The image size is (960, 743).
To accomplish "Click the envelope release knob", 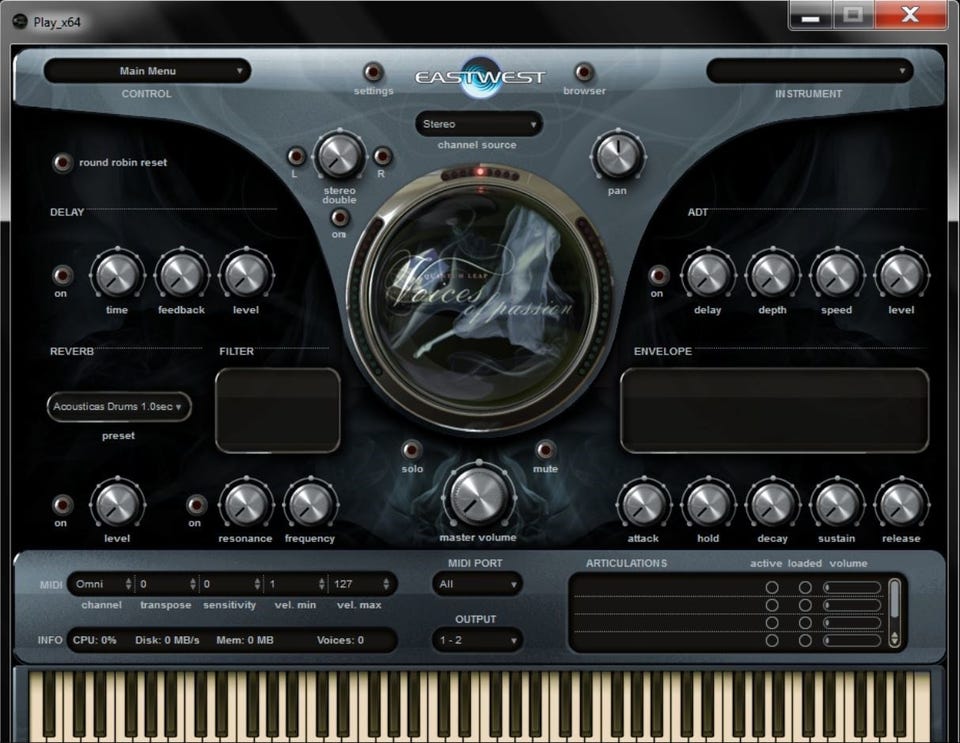I will [x=901, y=504].
